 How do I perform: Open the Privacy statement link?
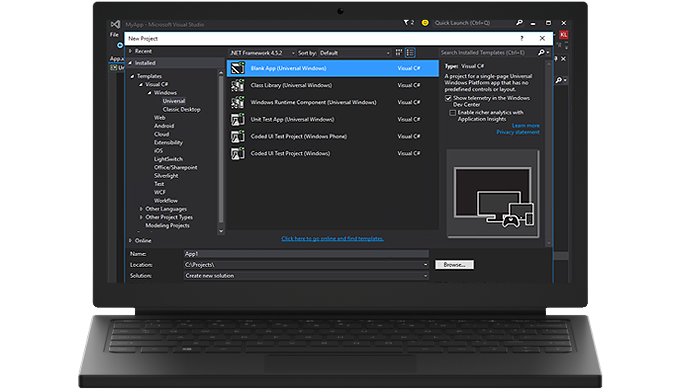[x=518, y=132]
